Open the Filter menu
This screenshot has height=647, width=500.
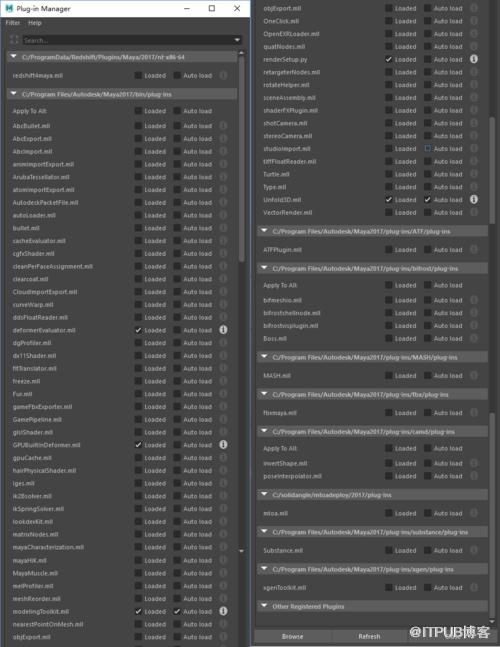pyautogui.click(x=13, y=23)
